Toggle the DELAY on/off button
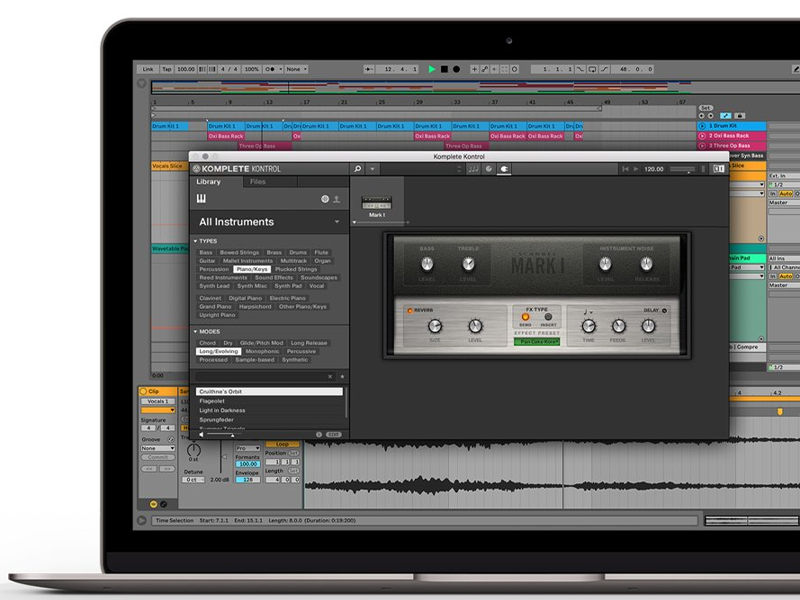The height and width of the screenshot is (600, 800). coord(664,310)
